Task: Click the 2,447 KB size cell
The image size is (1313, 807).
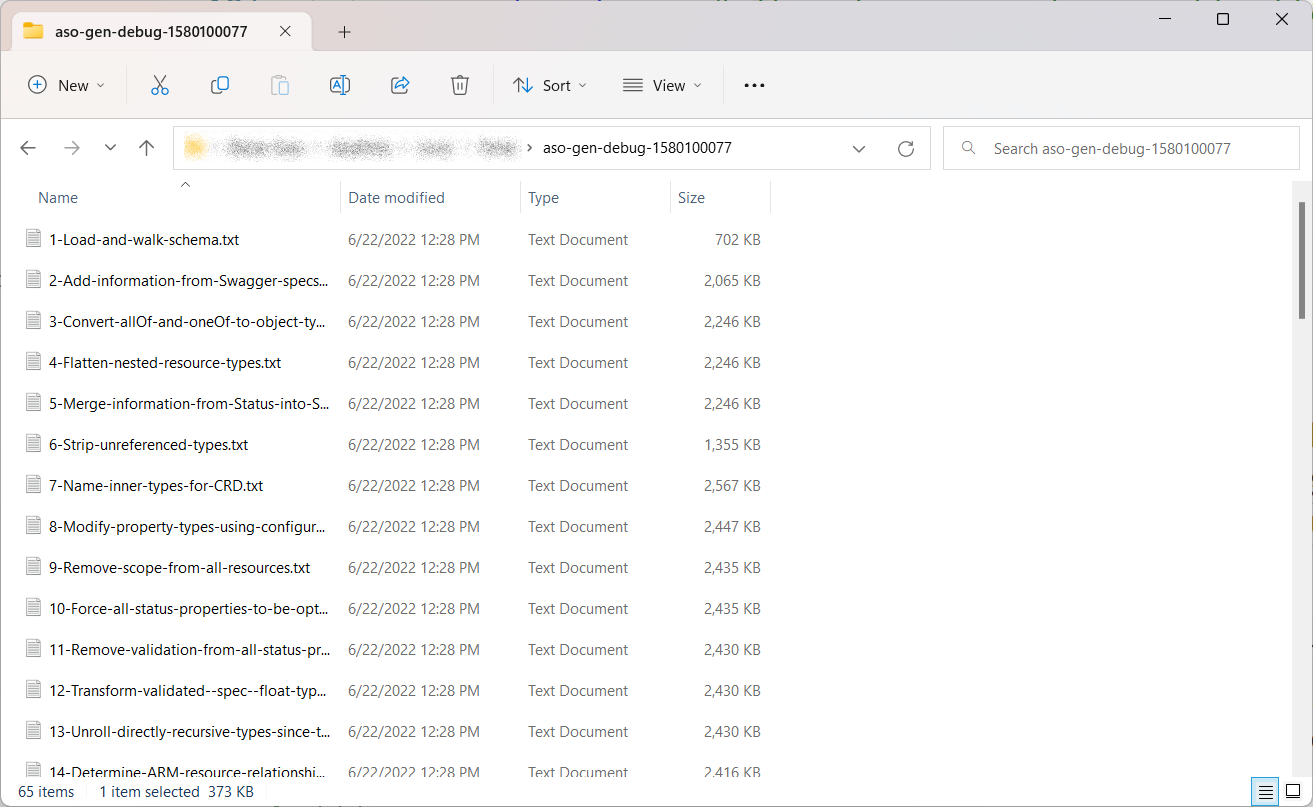Action: 732,527
